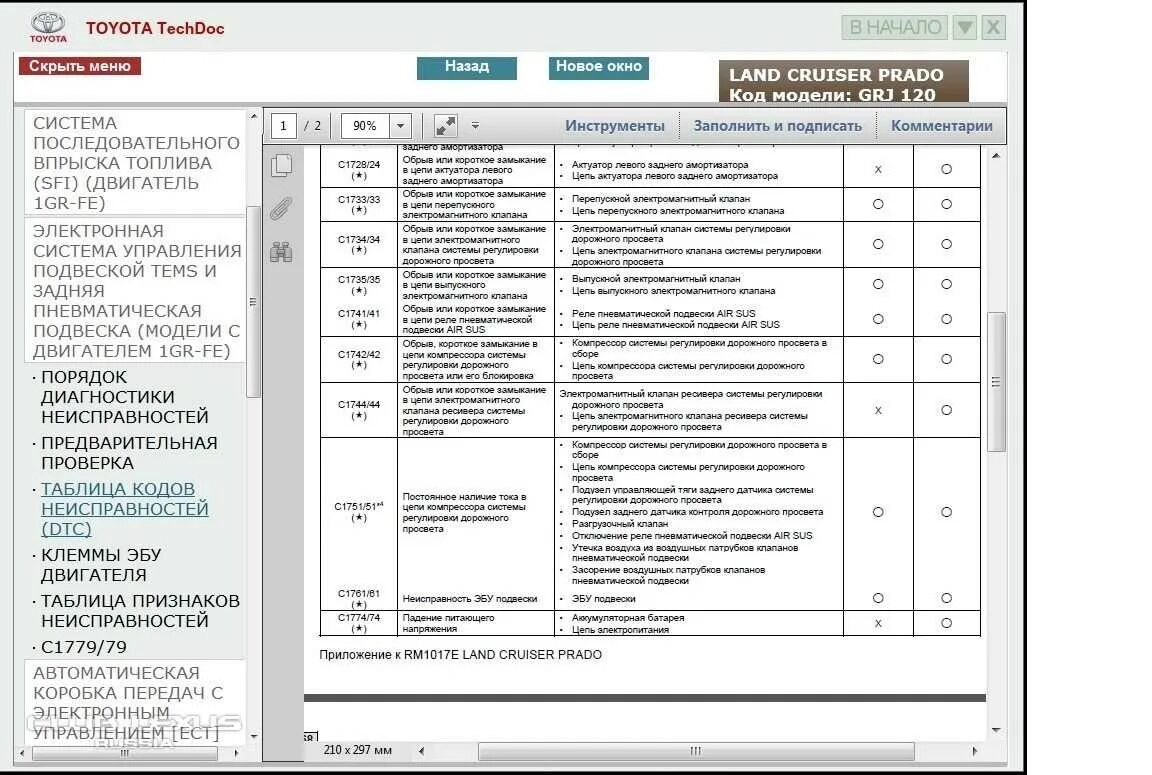This screenshot has width=1152, height=775.
Task: Open the Инструменты tab
Action: point(614,126)
